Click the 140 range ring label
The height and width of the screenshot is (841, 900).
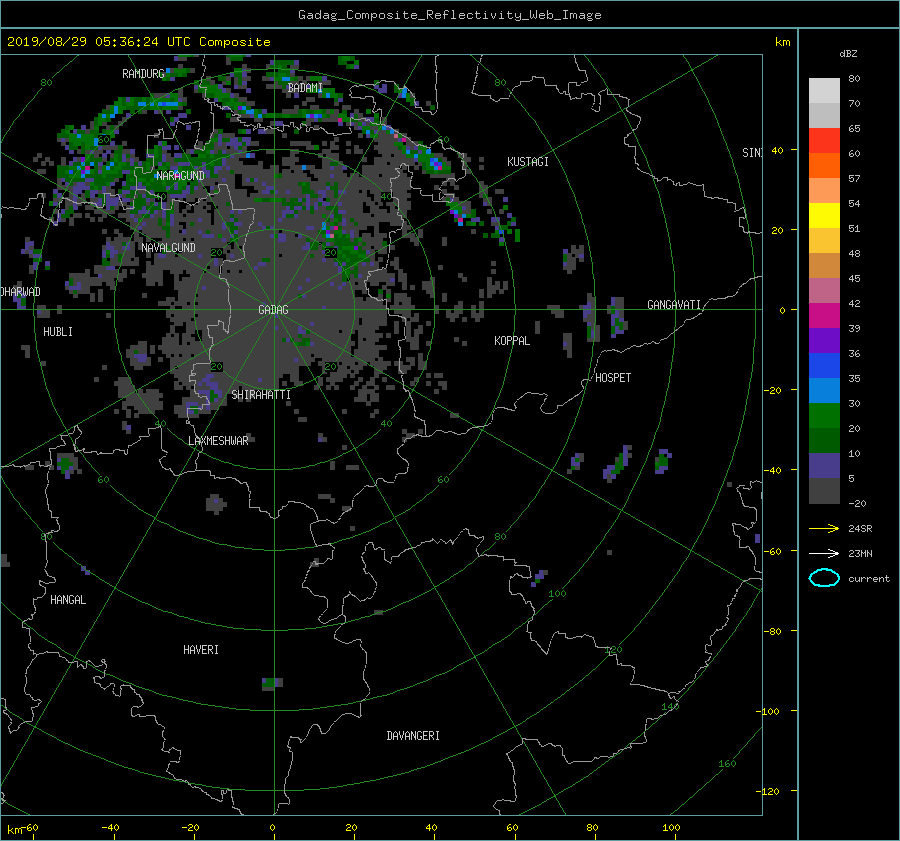[x=670, y=707]
